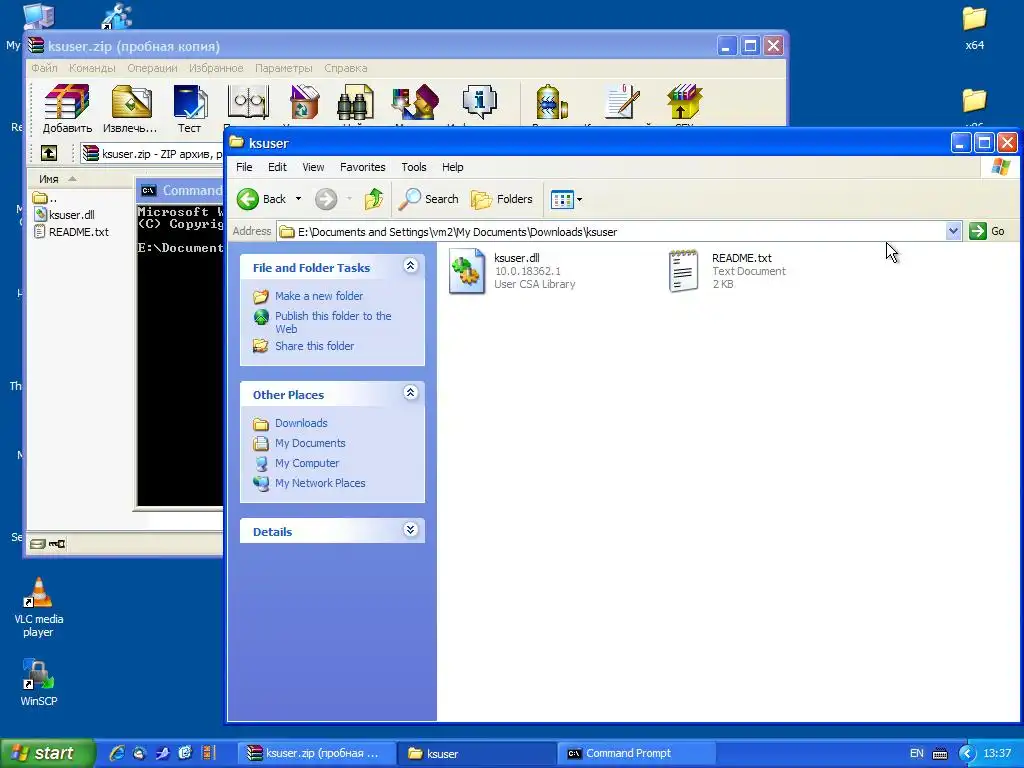Open the Операции menu in WinRAR
Screen dimensions: 1024x768
(x=152, y=68)
